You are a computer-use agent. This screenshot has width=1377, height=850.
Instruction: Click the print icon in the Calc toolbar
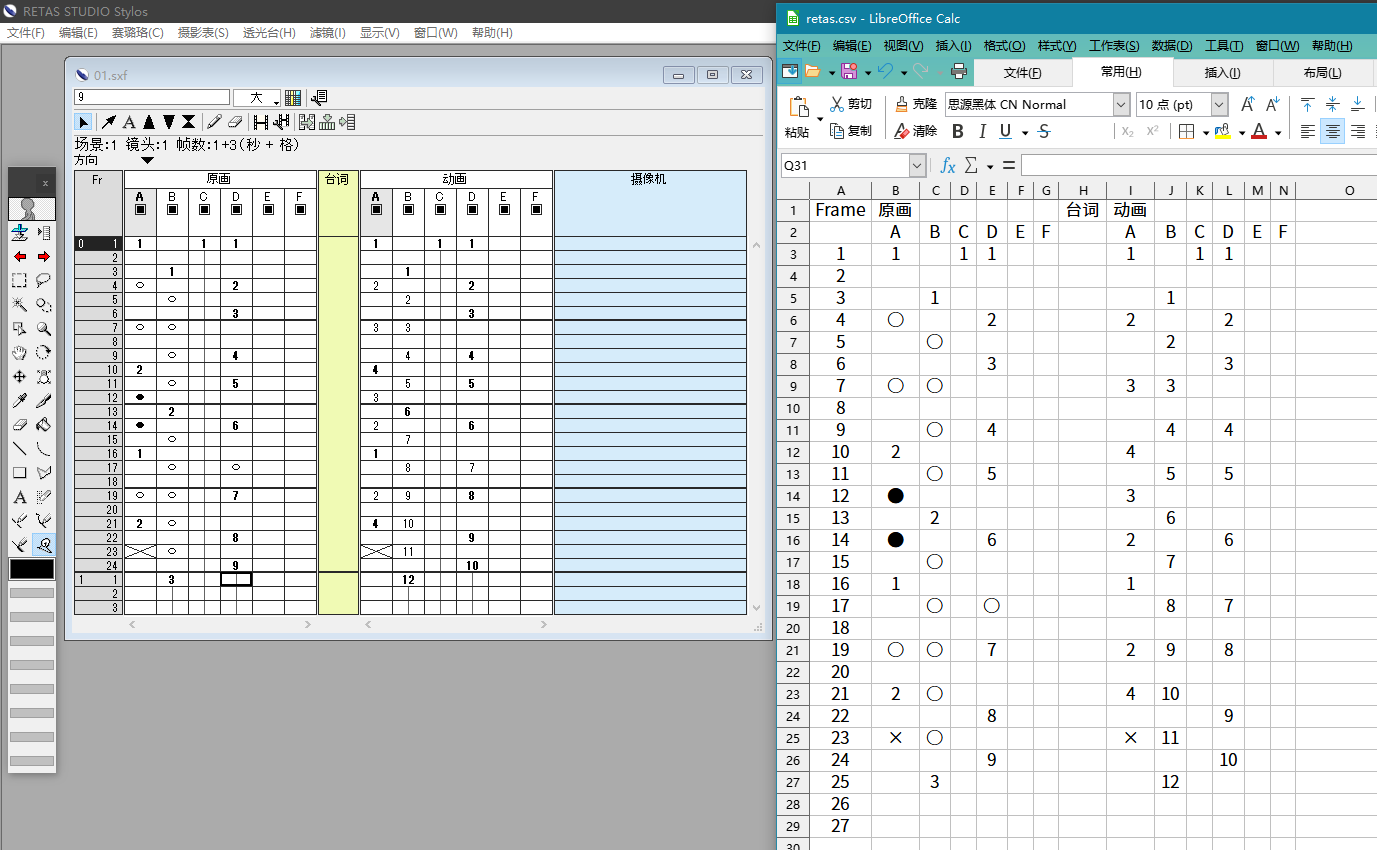coord(958,71)
